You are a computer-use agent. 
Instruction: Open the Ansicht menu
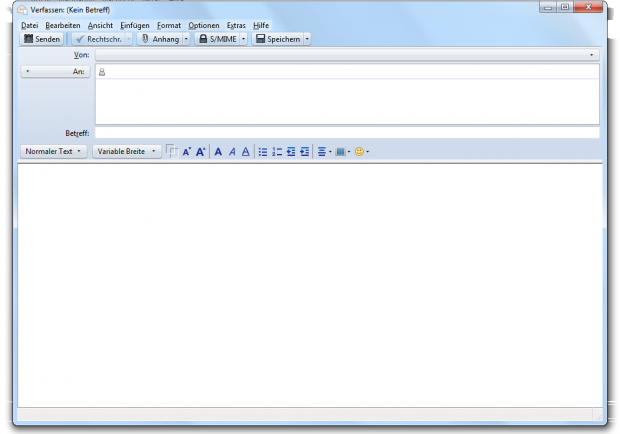pos(100,25)
